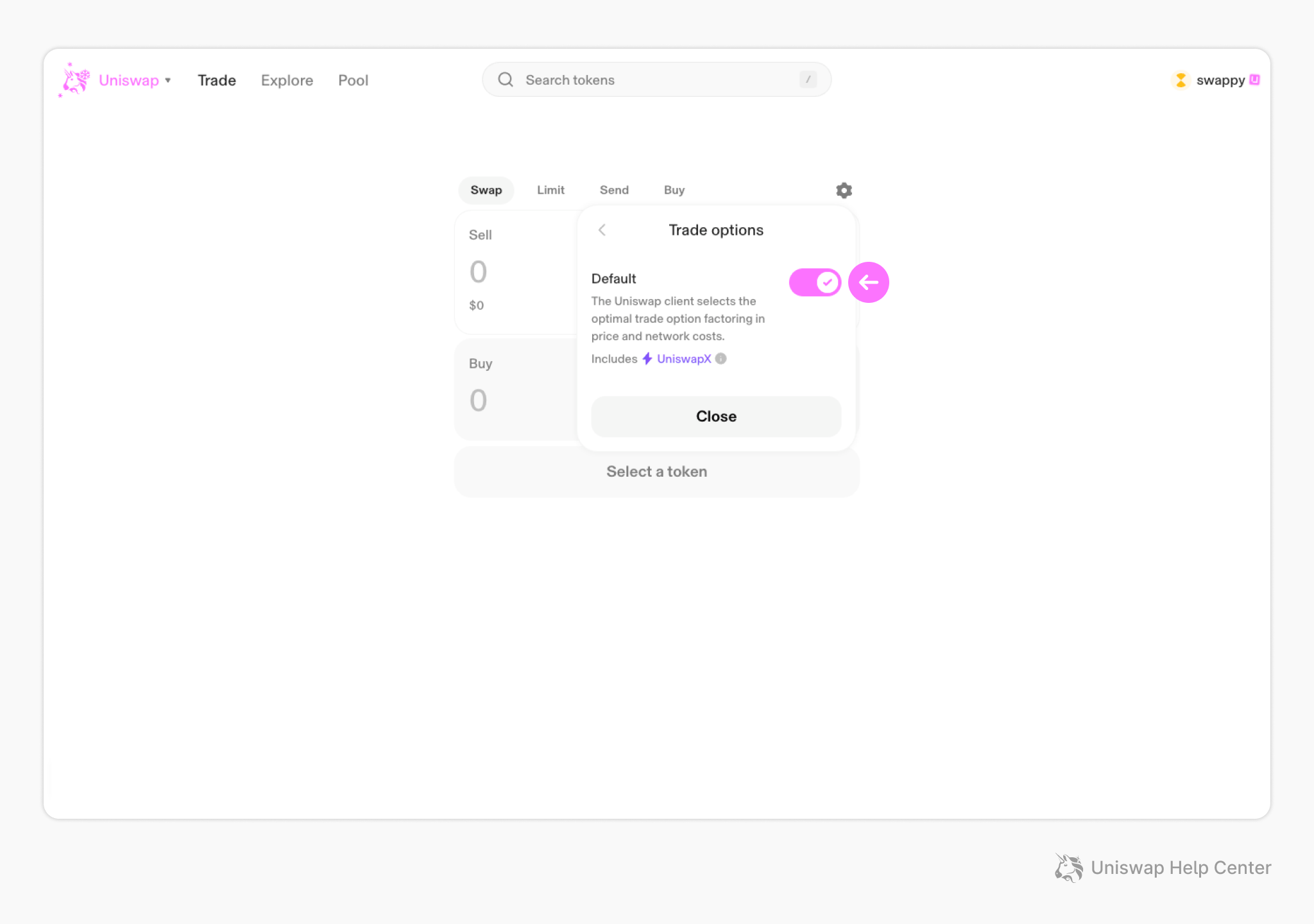Toggle the Default trade option switch
Screen dimensions: 1314x924
click(815, 282)
